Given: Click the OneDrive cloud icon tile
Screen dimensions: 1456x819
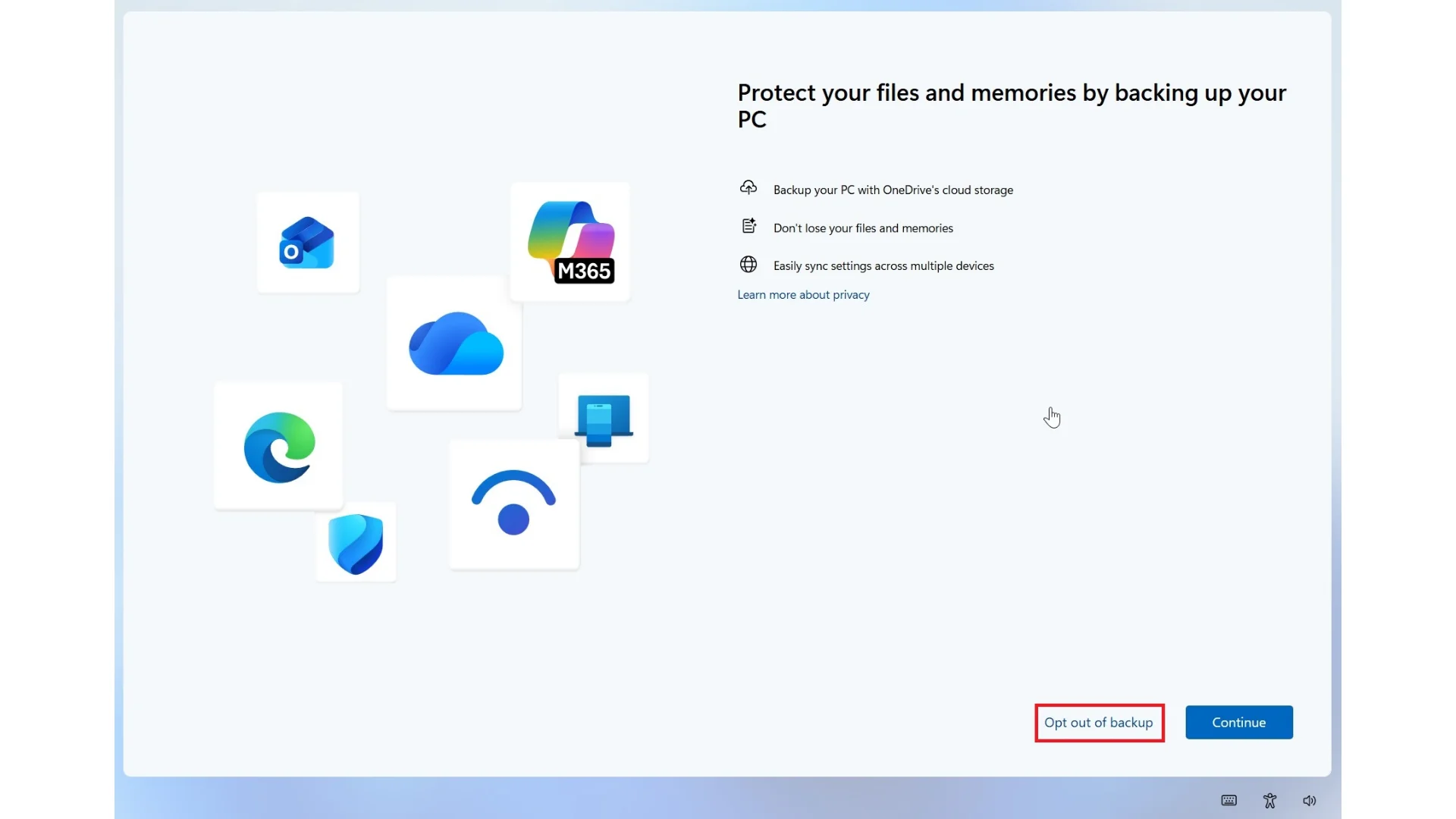Looking at the screenshot, I should pyautogui.click(x=455, y=343).
